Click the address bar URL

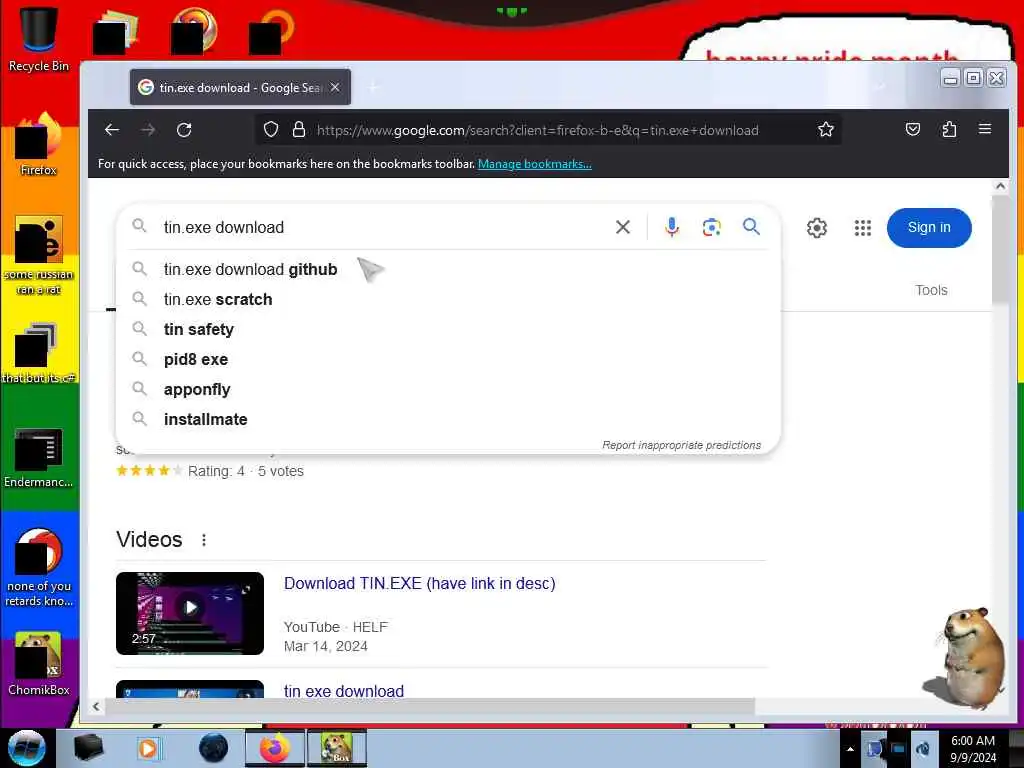[x=537, y=130]
